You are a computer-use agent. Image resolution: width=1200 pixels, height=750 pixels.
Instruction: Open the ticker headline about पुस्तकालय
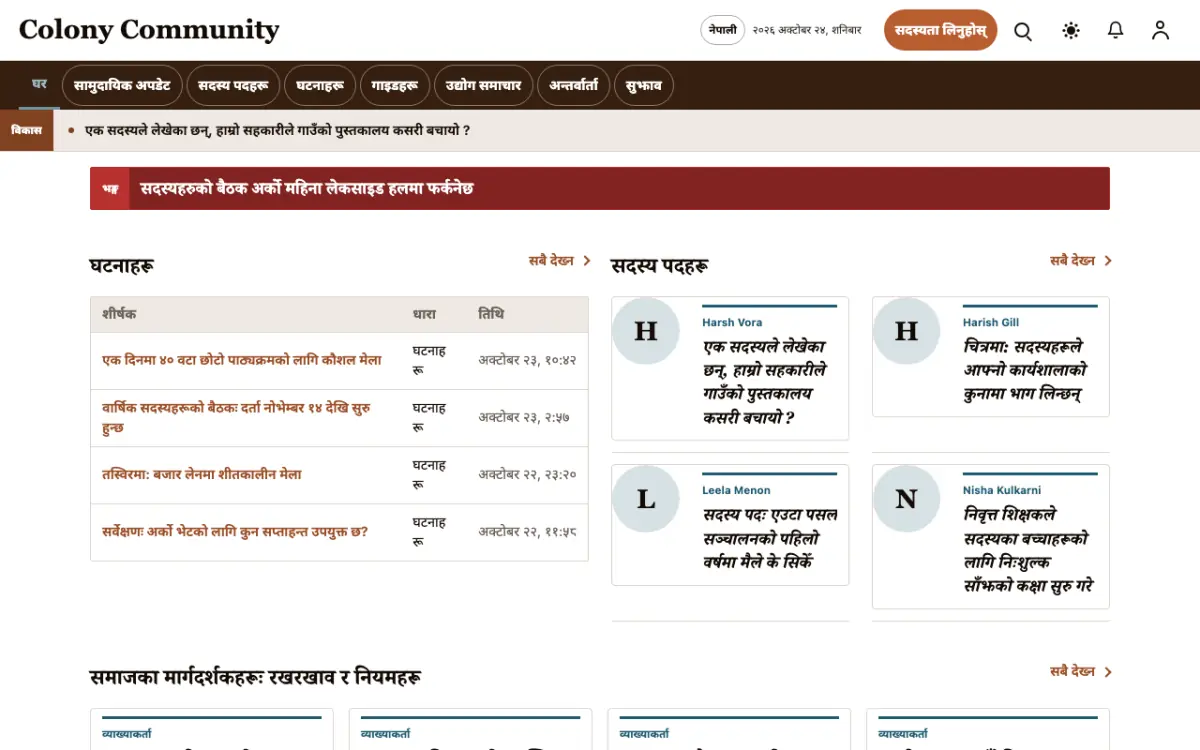pos(278,130)
